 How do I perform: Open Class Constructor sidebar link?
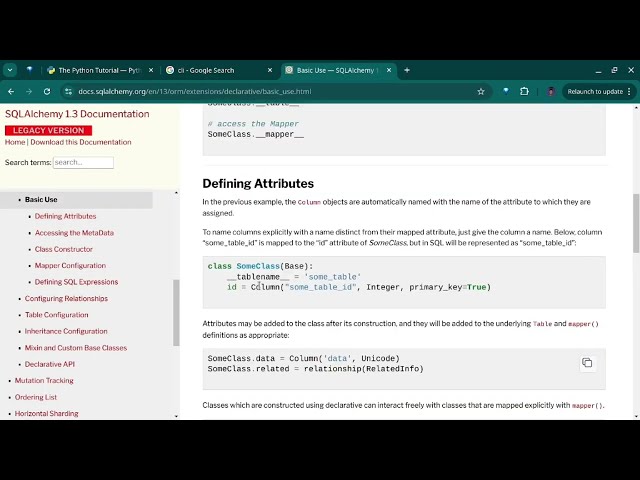click(64, 249)
